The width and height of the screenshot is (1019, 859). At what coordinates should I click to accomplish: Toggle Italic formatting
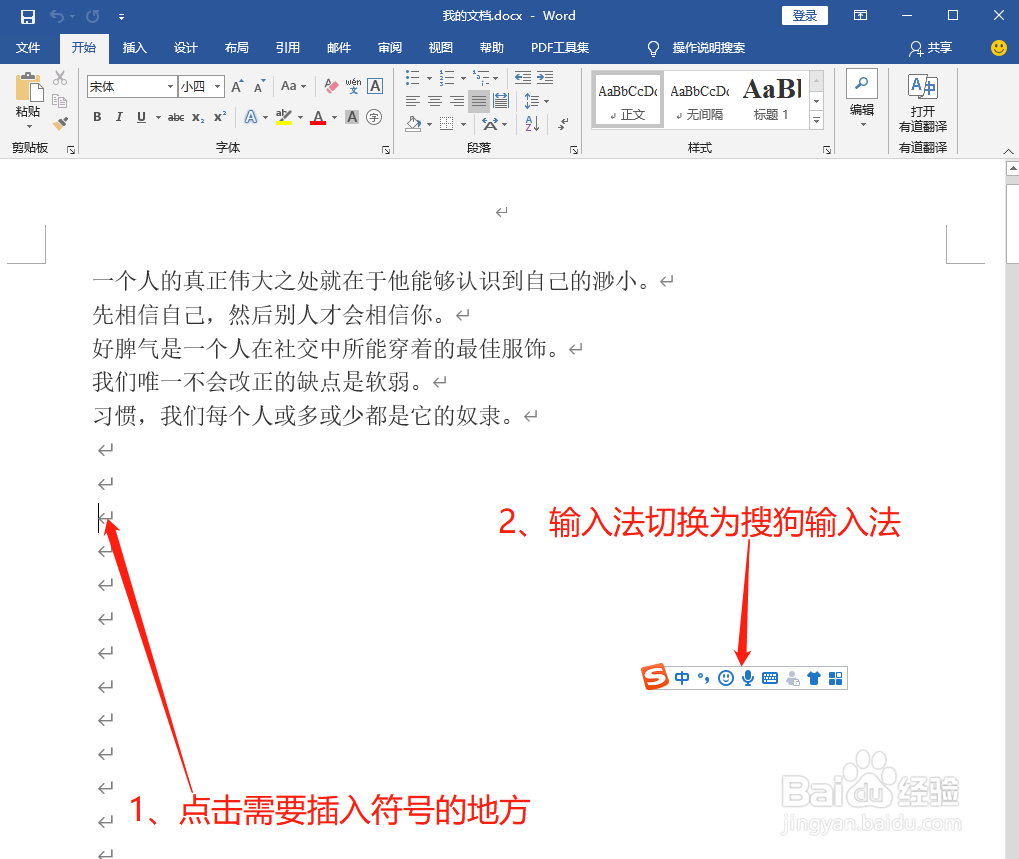point(119,118)
